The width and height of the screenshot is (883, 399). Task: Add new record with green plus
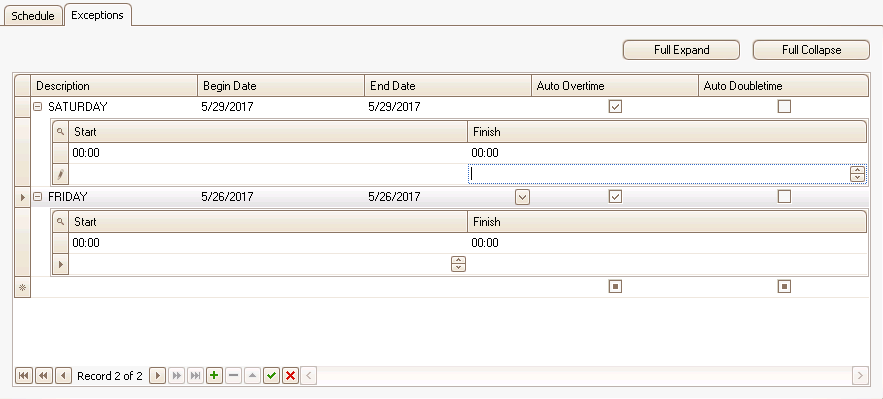(214, 376)
